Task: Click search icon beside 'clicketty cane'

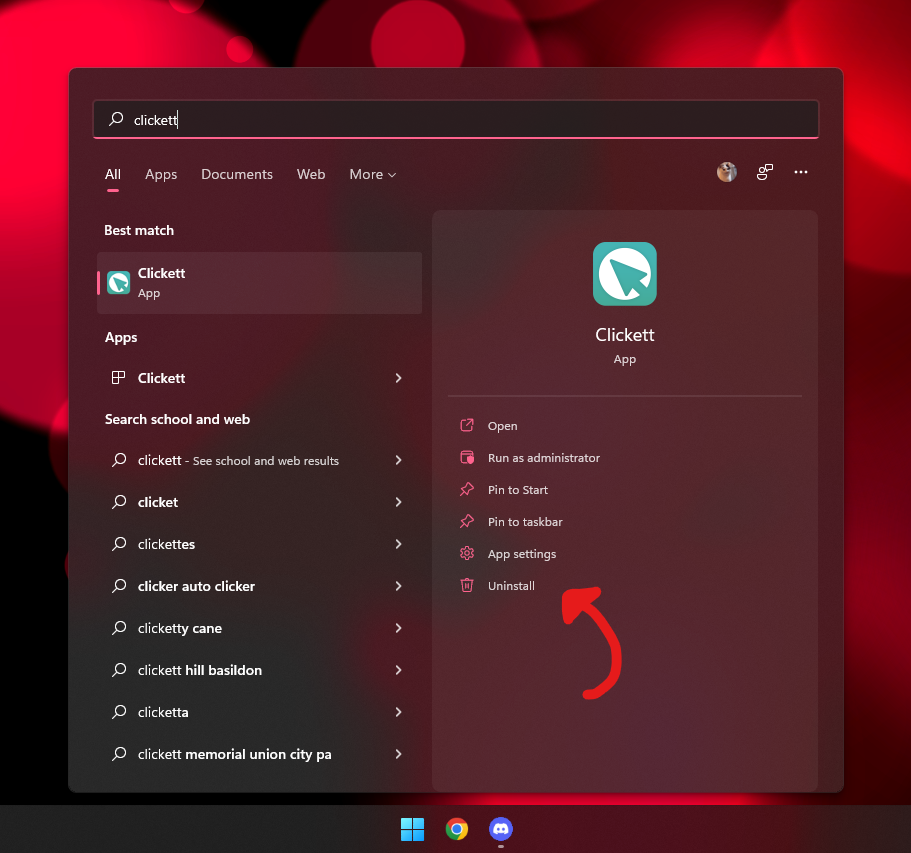Action: pyautogui.click(x=119, y=628)
